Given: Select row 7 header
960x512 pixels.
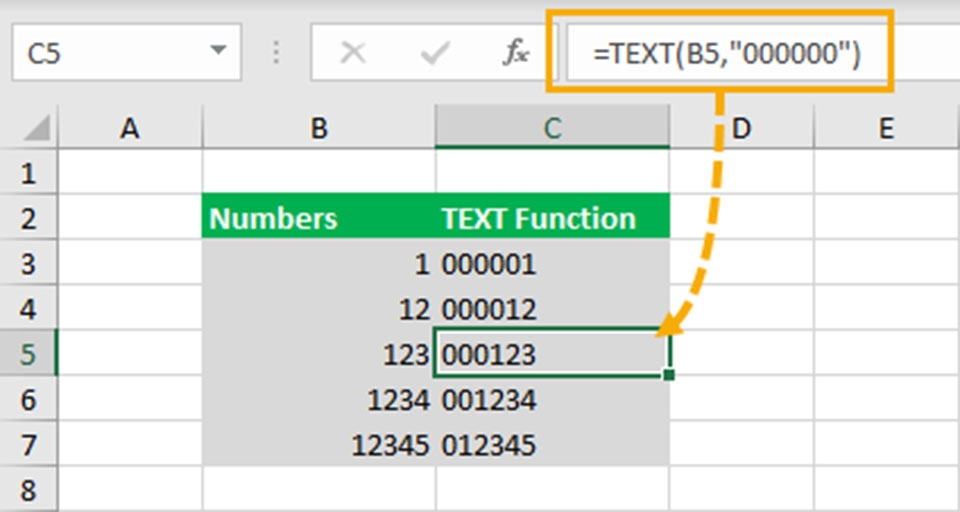Looking at the screenshot, I should 29,444.
